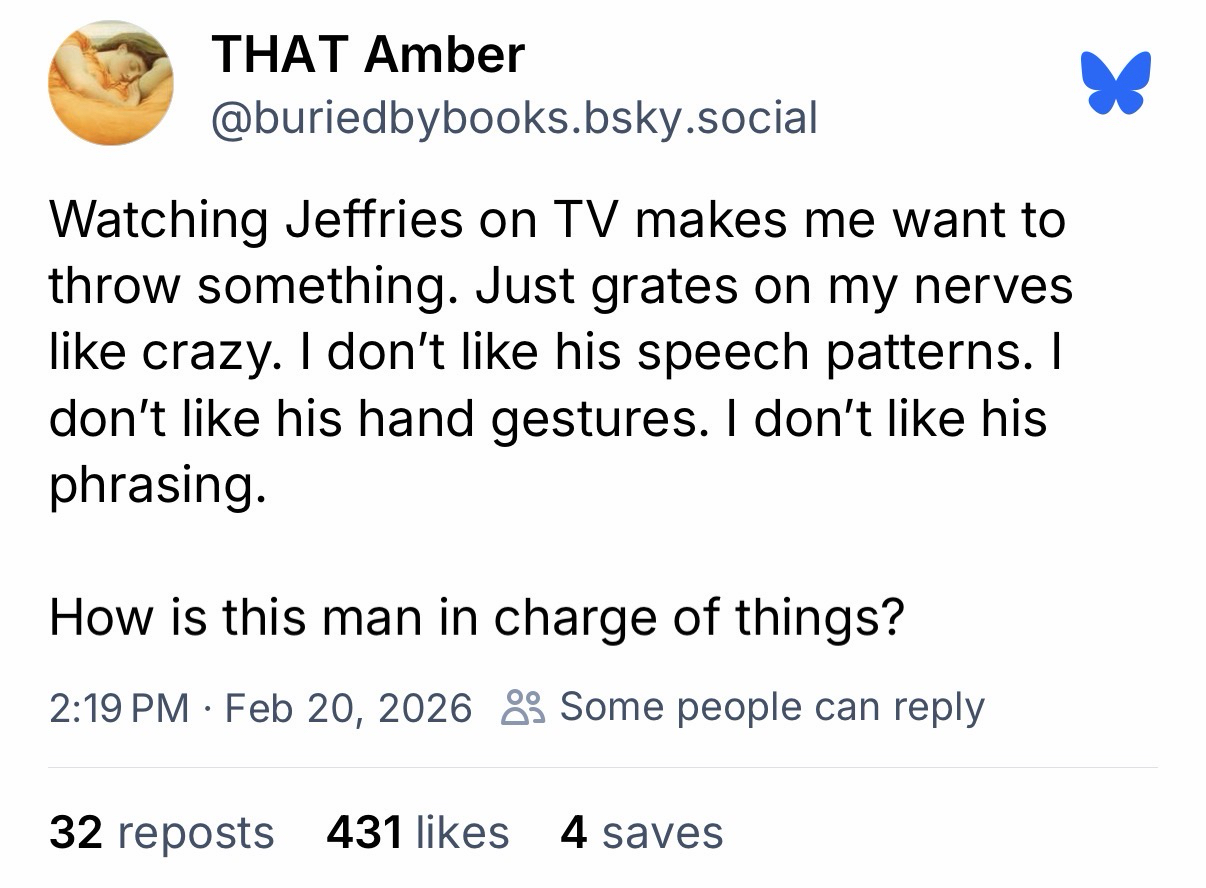Viewport: 1206px width, 888px height.
Task: Open the THAT Amber display name
Action: 367,53
